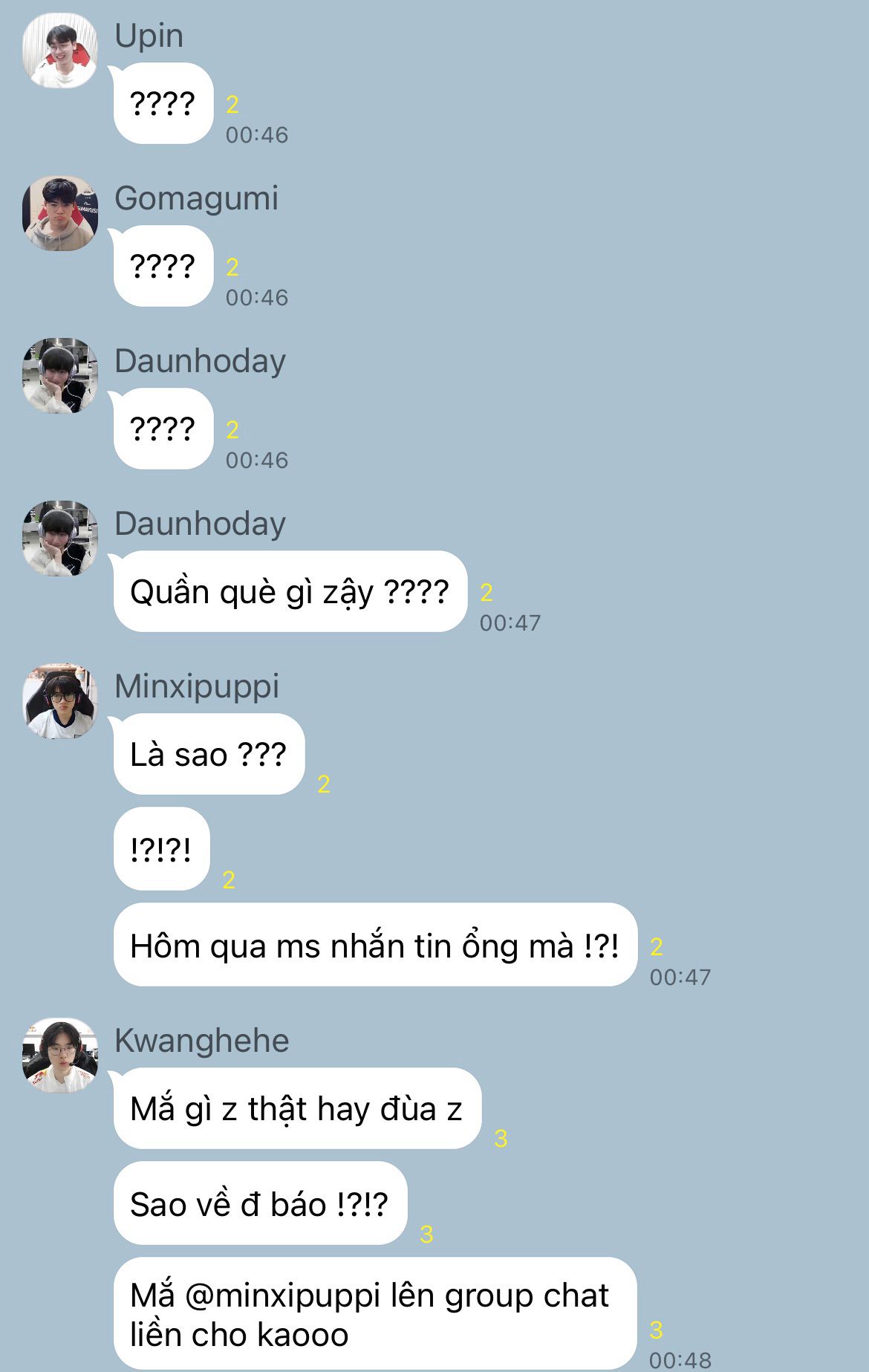Select 'Hôm qua ms nhắn tin ổng mà' message
Image resolution: width=869 pixels, height=1372 pixels.
pos(376,945)
